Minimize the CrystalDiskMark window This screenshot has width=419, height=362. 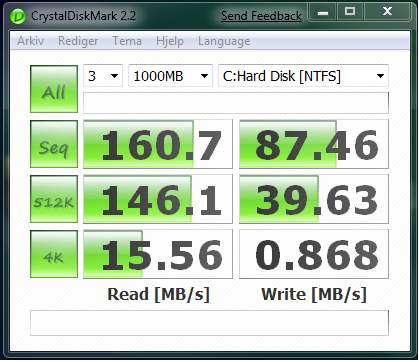[323, 12]
